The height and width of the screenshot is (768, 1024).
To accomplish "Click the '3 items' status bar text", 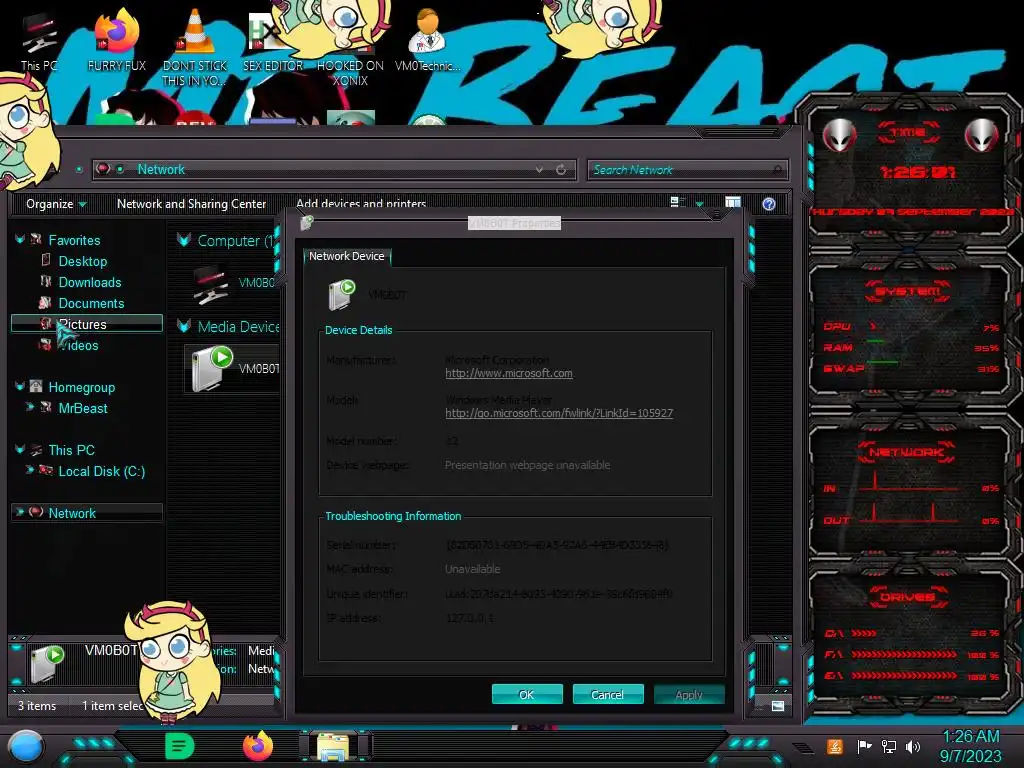I will click(37, 705).
